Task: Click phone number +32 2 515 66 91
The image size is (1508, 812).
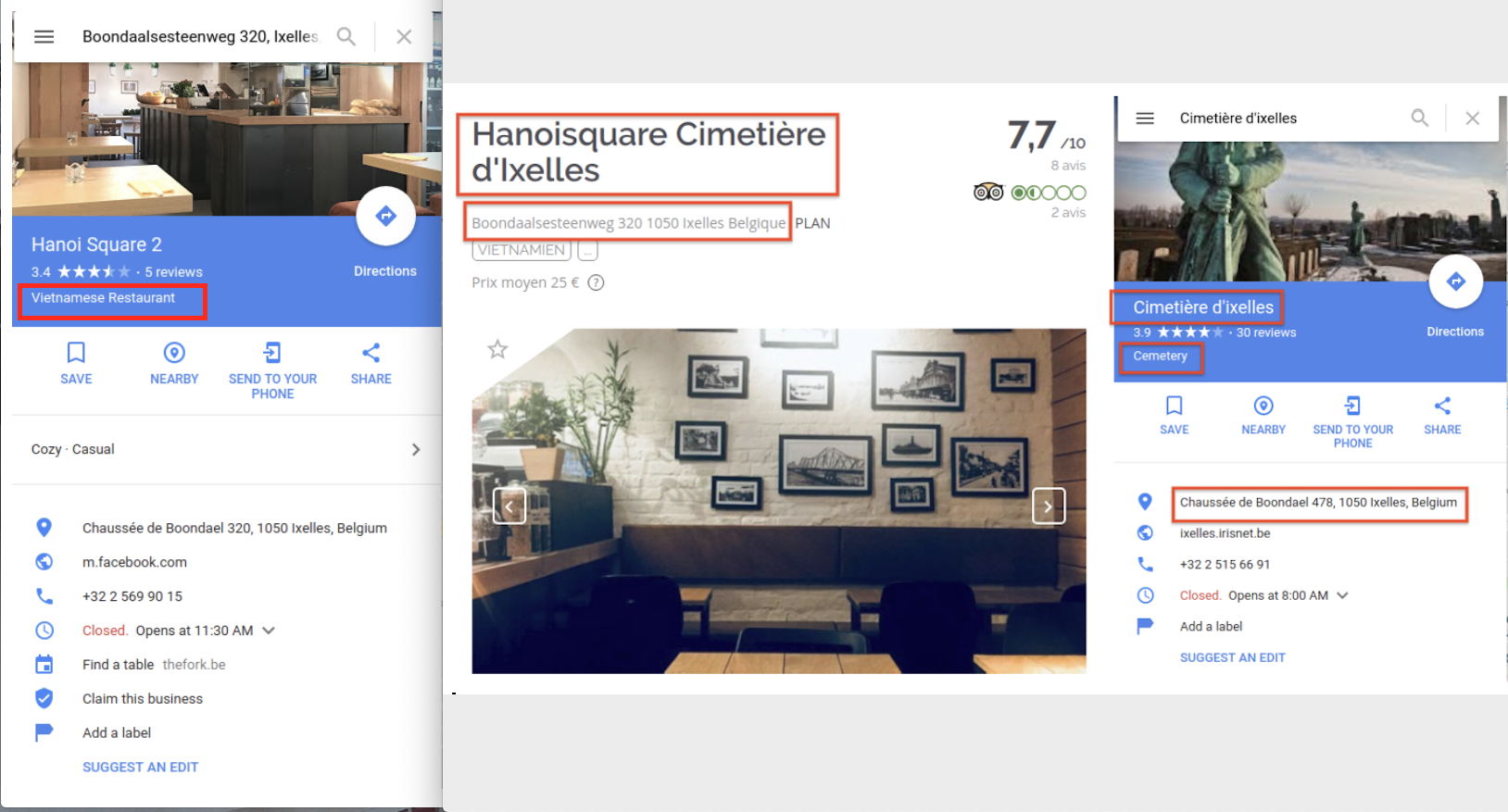Action: pyautogui.click(x=1225, y=564)
